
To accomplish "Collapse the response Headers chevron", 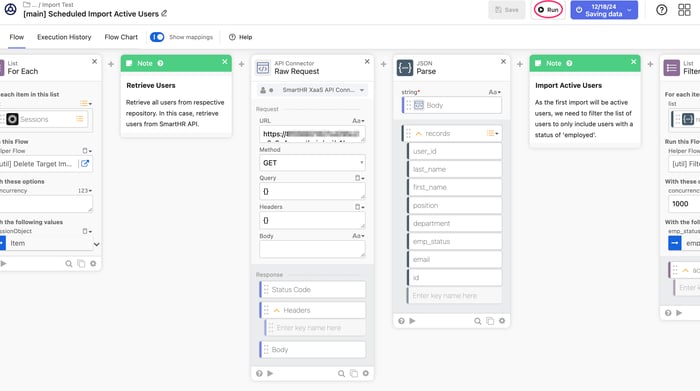I will click(277, 310).
